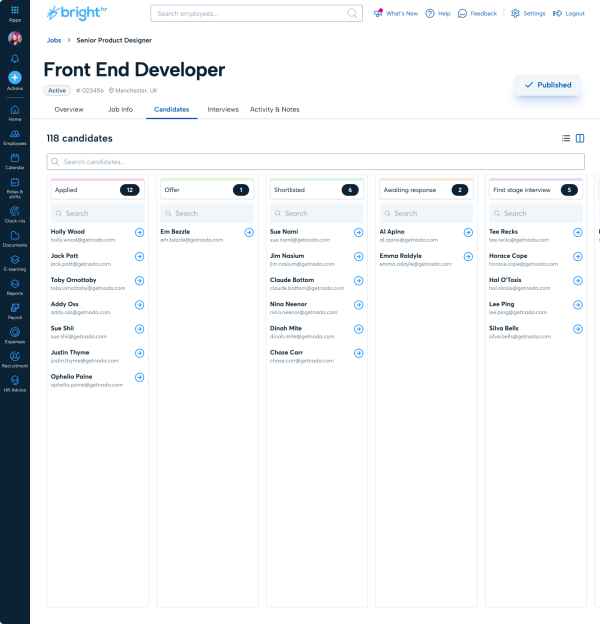Move Holly Wood to next stage arrow
This screenshot has height=624, width=600.
point(139,232)
